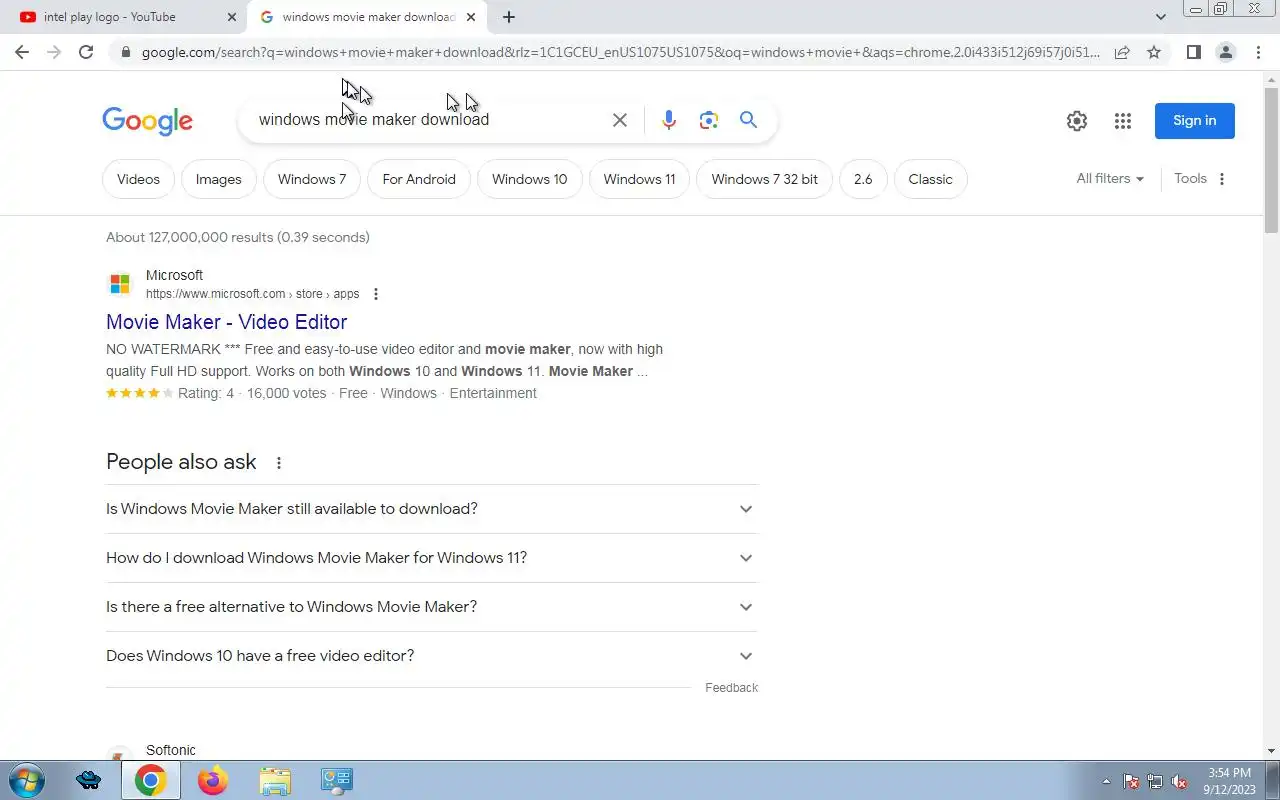Expand "Is Windows Movie Maker still available" question
Screen dimensions: 1280x800
point(432,509)
